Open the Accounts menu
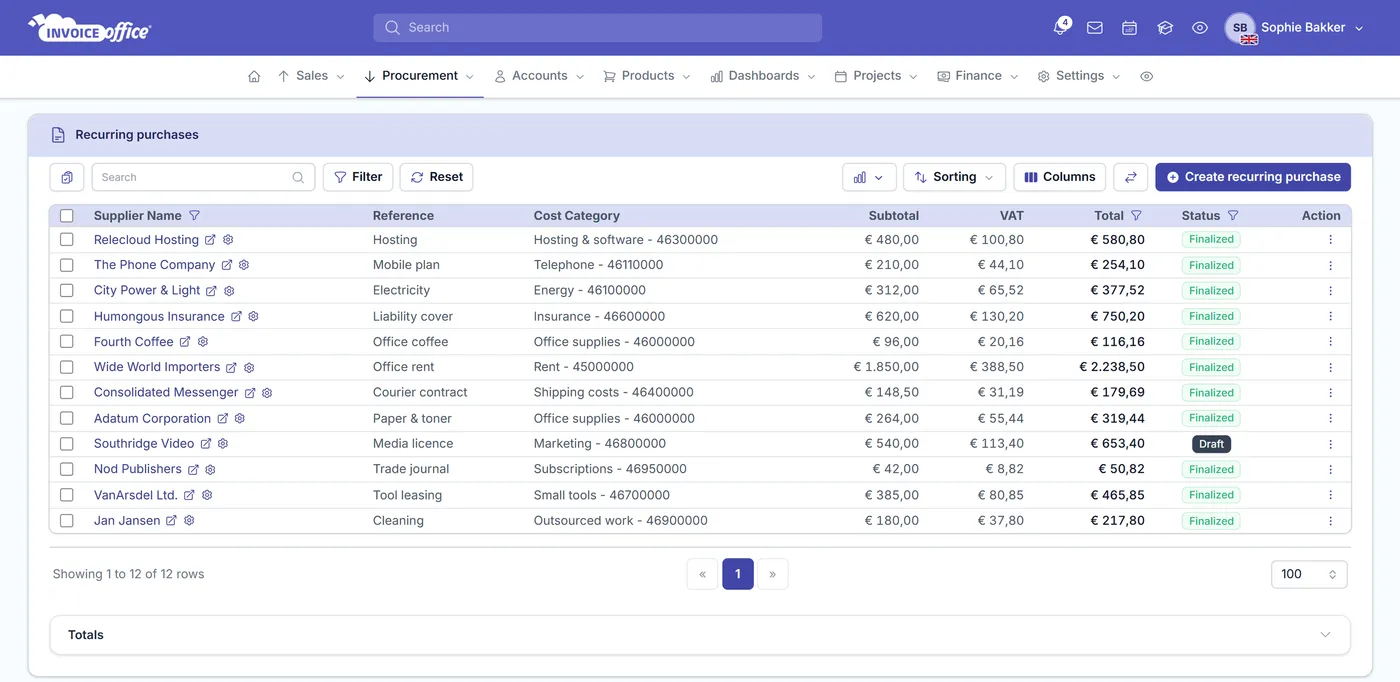1400x682 pixels. point(539,76)
